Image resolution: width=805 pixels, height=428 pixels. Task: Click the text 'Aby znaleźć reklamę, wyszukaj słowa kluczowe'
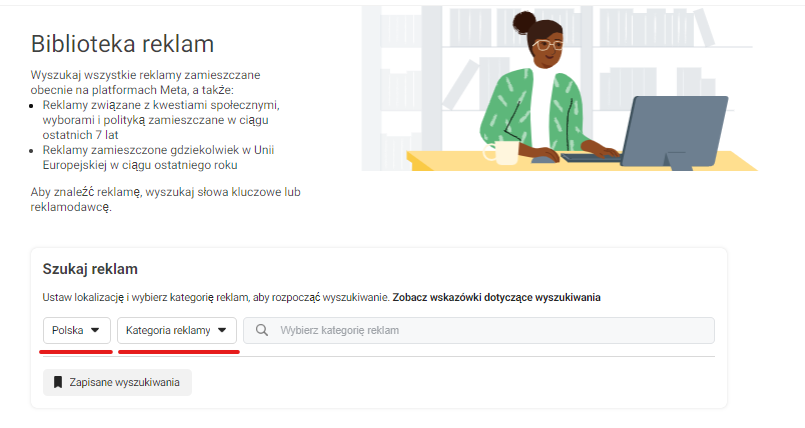pyautogui.click(x=156, y=192)
